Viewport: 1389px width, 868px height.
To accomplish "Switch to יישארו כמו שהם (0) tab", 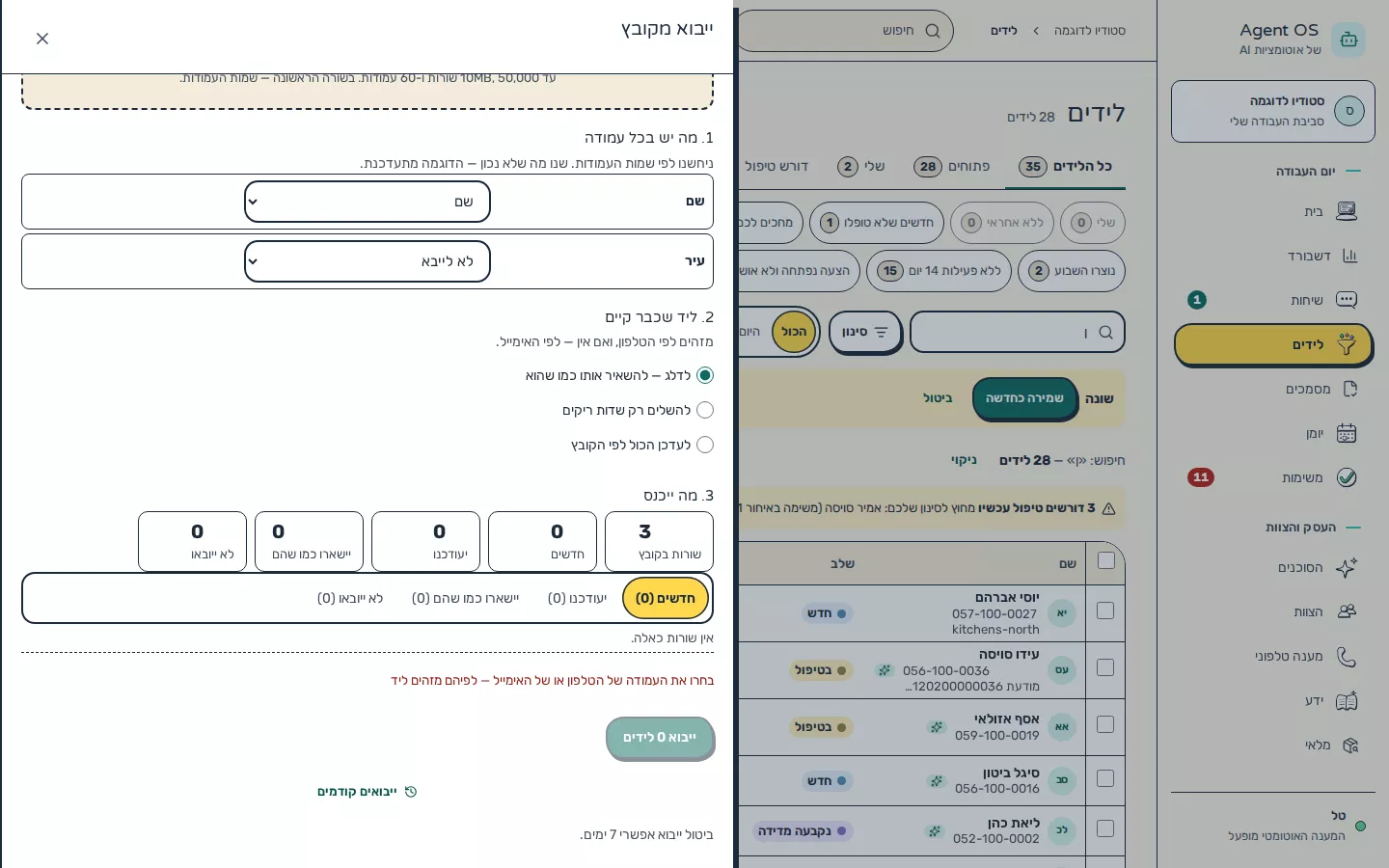I will click(465, 598).
